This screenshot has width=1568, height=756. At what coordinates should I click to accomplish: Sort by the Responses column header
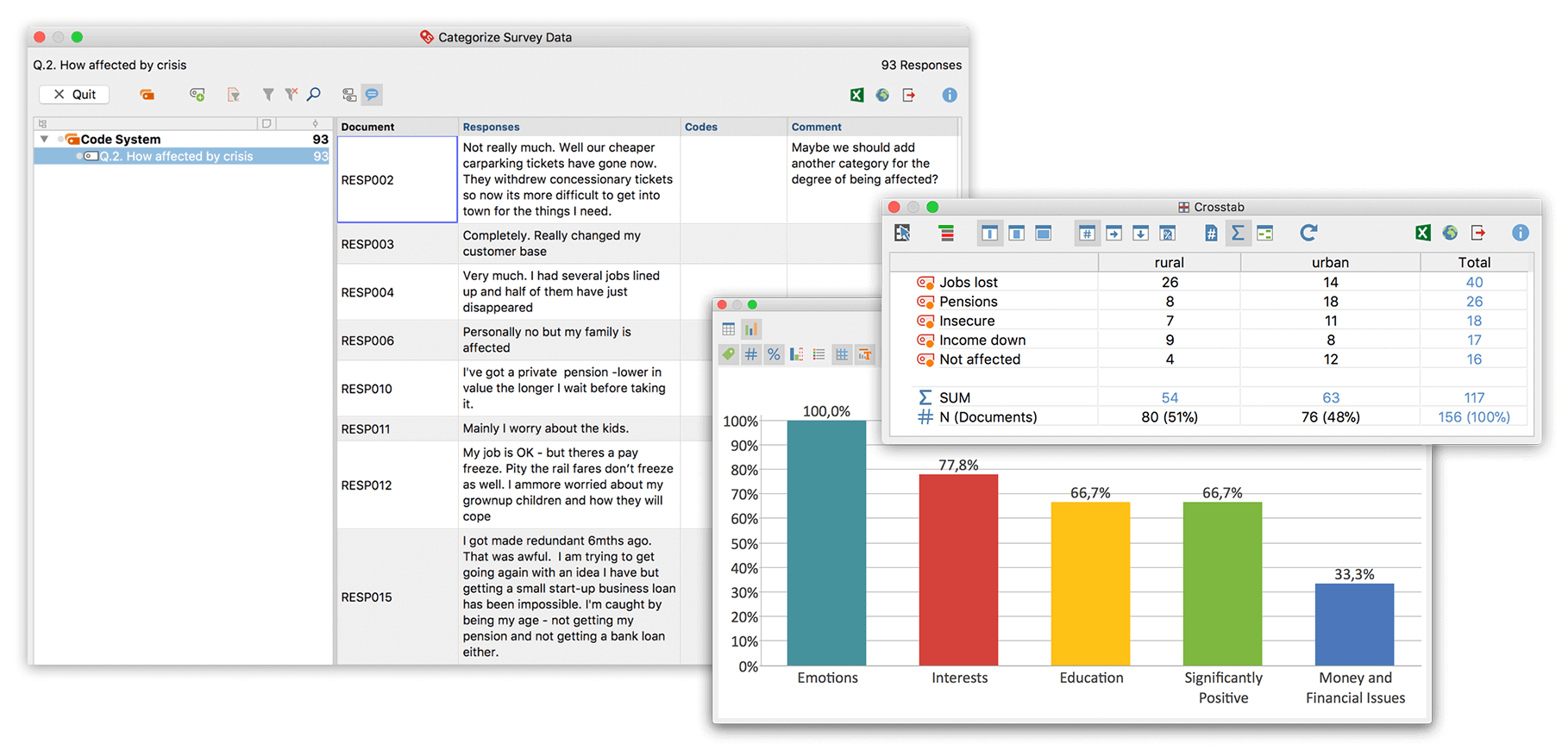[x=491, y=127]
